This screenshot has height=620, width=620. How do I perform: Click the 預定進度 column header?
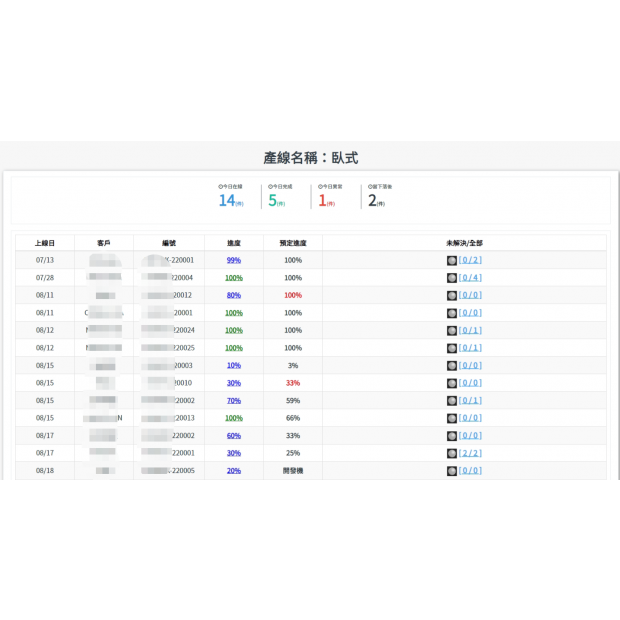[x=293, y=243]
